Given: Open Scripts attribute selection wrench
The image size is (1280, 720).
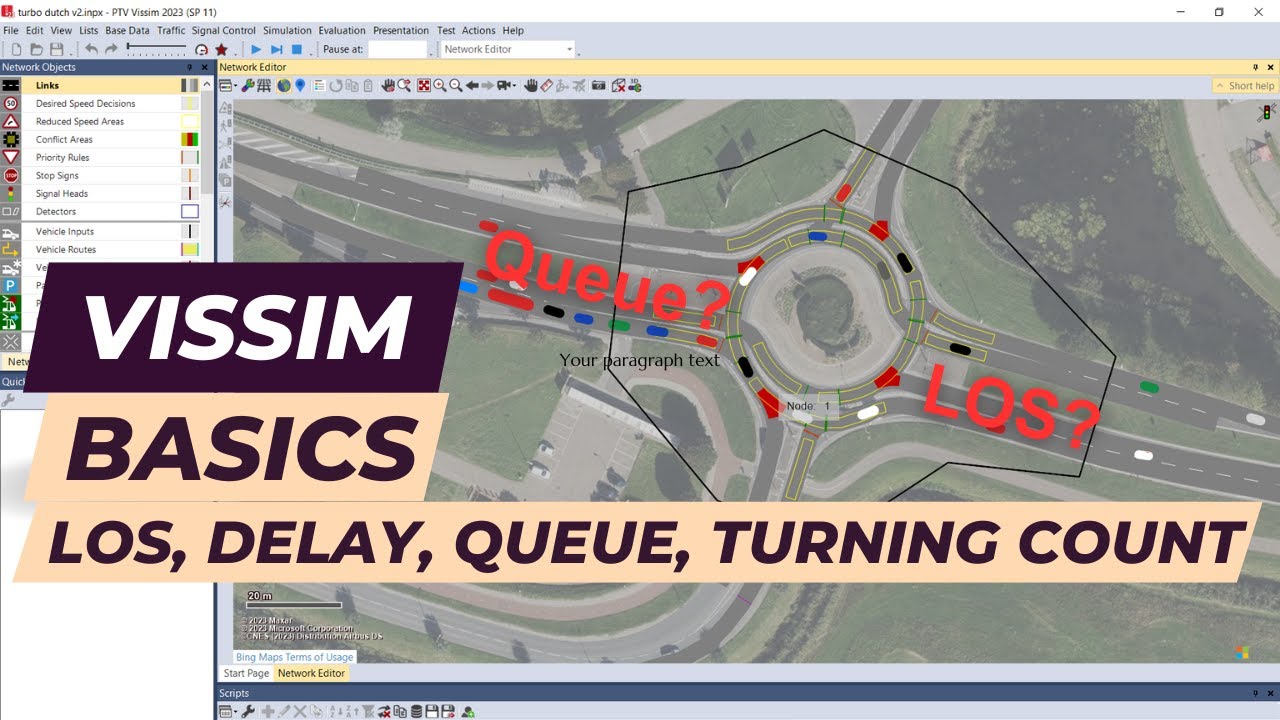Looking at the screenshot, I should coord(248,712).
